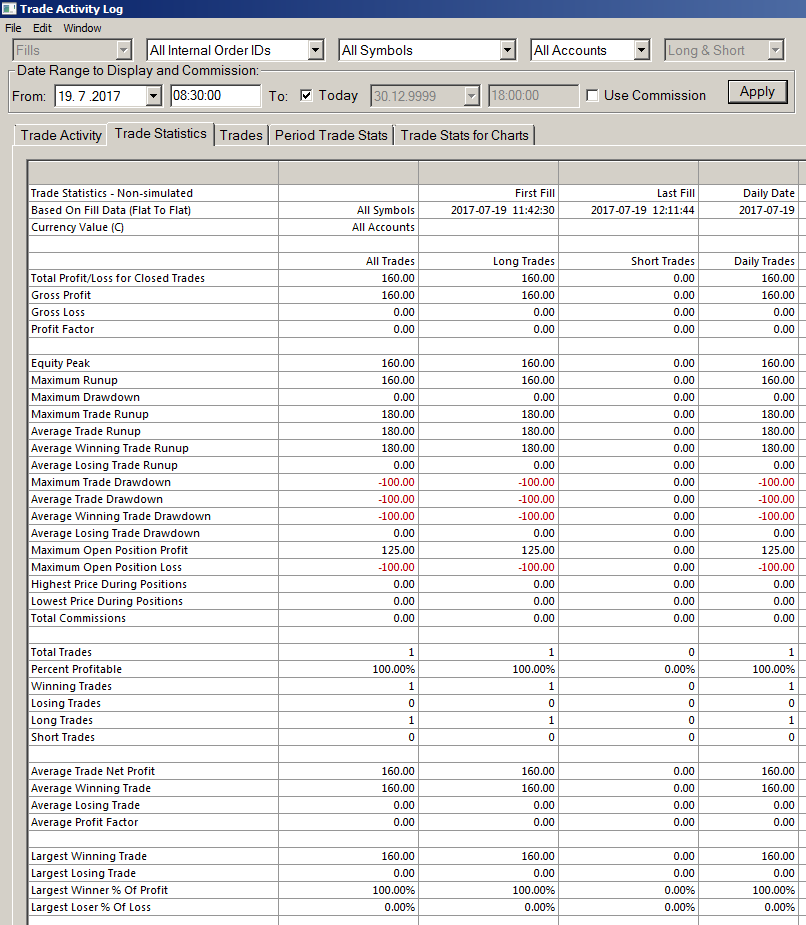Select the Percent Profitable row label

tap(76, 669)
